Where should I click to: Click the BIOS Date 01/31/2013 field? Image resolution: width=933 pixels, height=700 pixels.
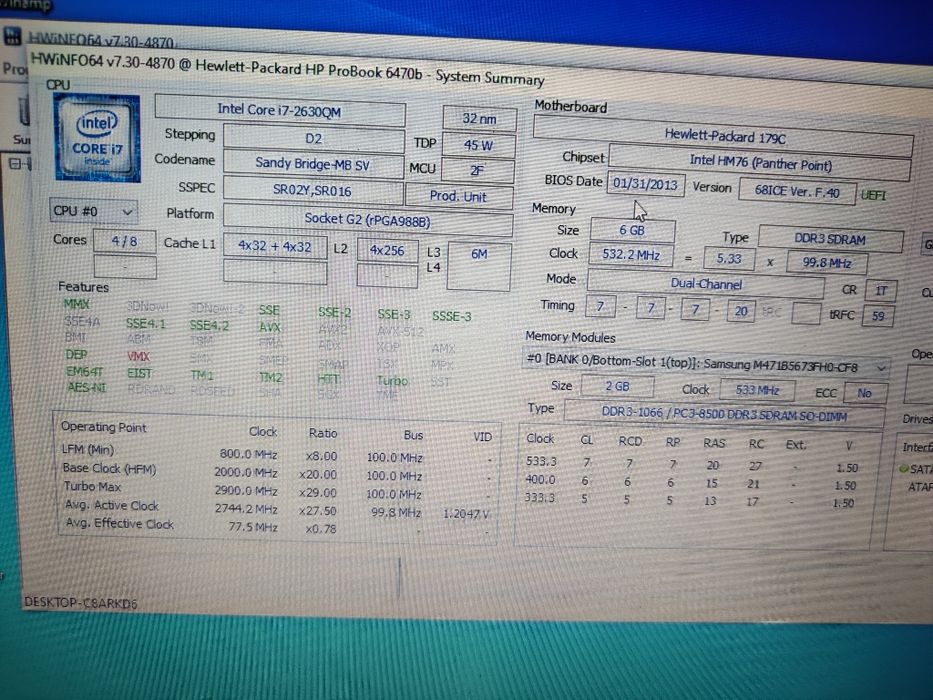click(646, 183)
